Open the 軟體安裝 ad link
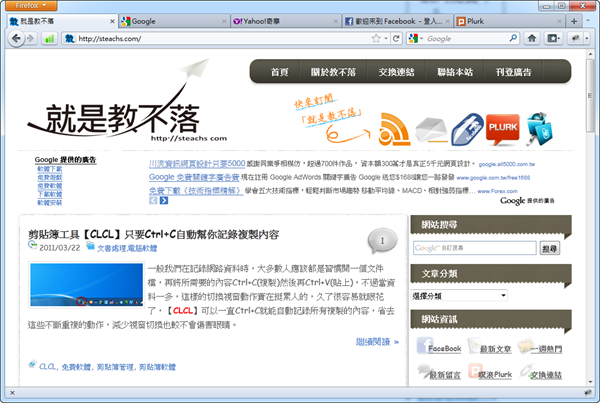This screenshot has width=600, height=403. pos(49,202)
